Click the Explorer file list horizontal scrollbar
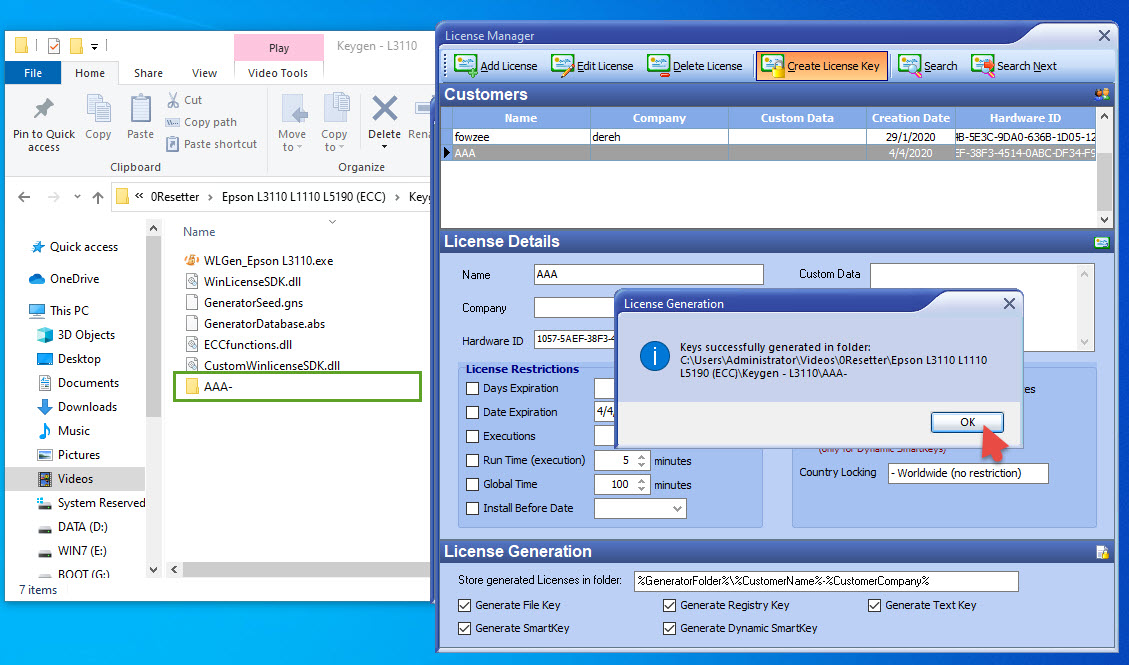Viewport: 1129px width, 665px height. coord(300,569)
